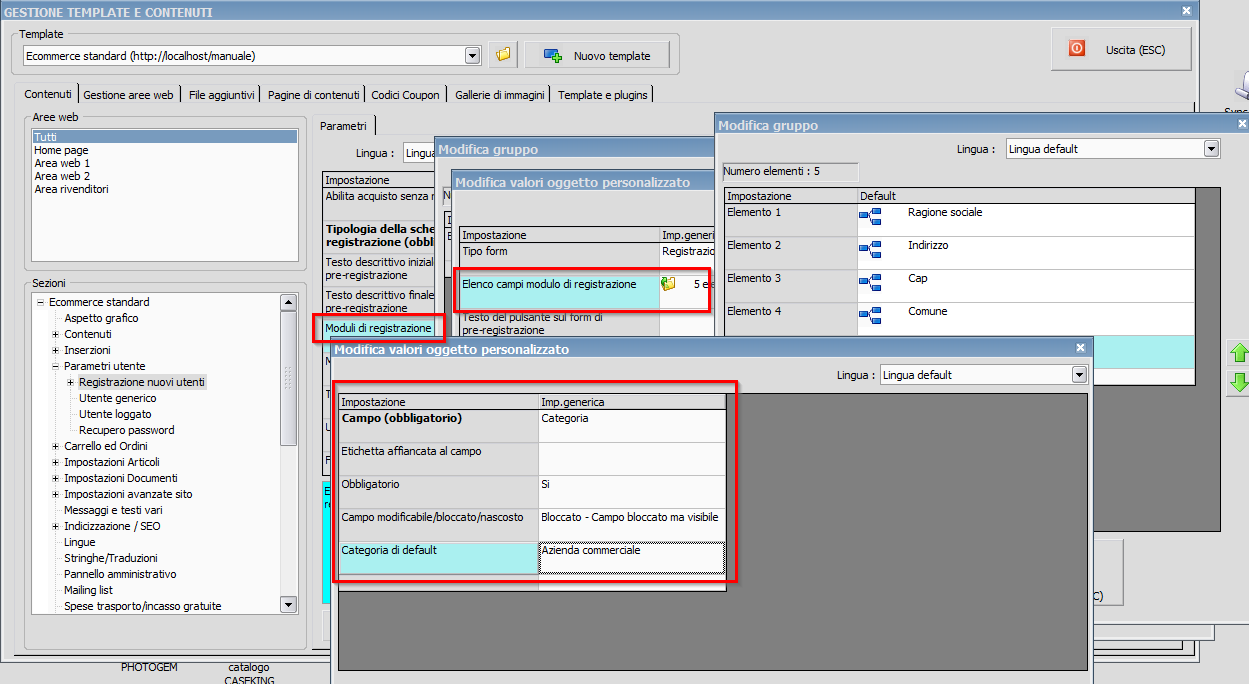Click the Nuovo template button
The height and width of the screenshot is (684, 1249).
click(x=596, y=55)
